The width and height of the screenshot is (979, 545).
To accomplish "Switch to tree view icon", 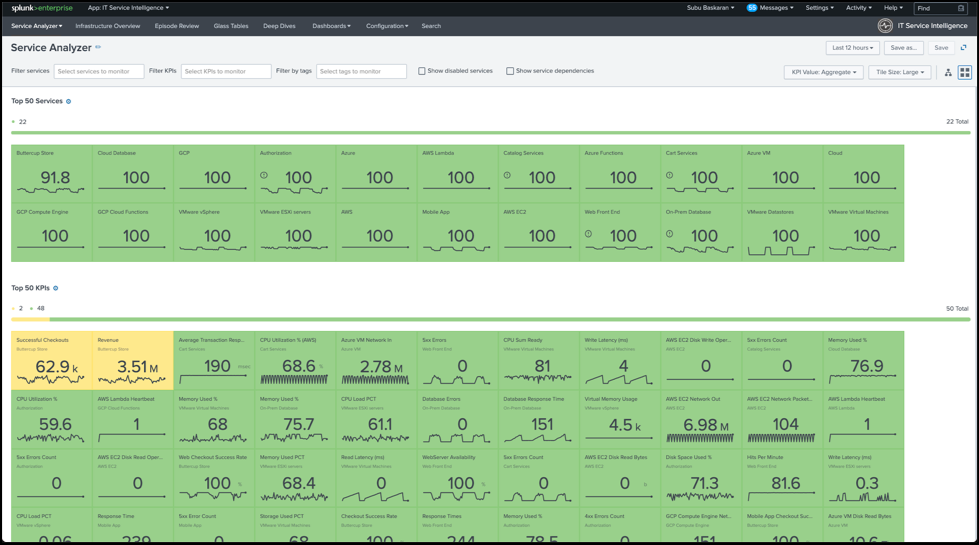I will coord(948,72).
